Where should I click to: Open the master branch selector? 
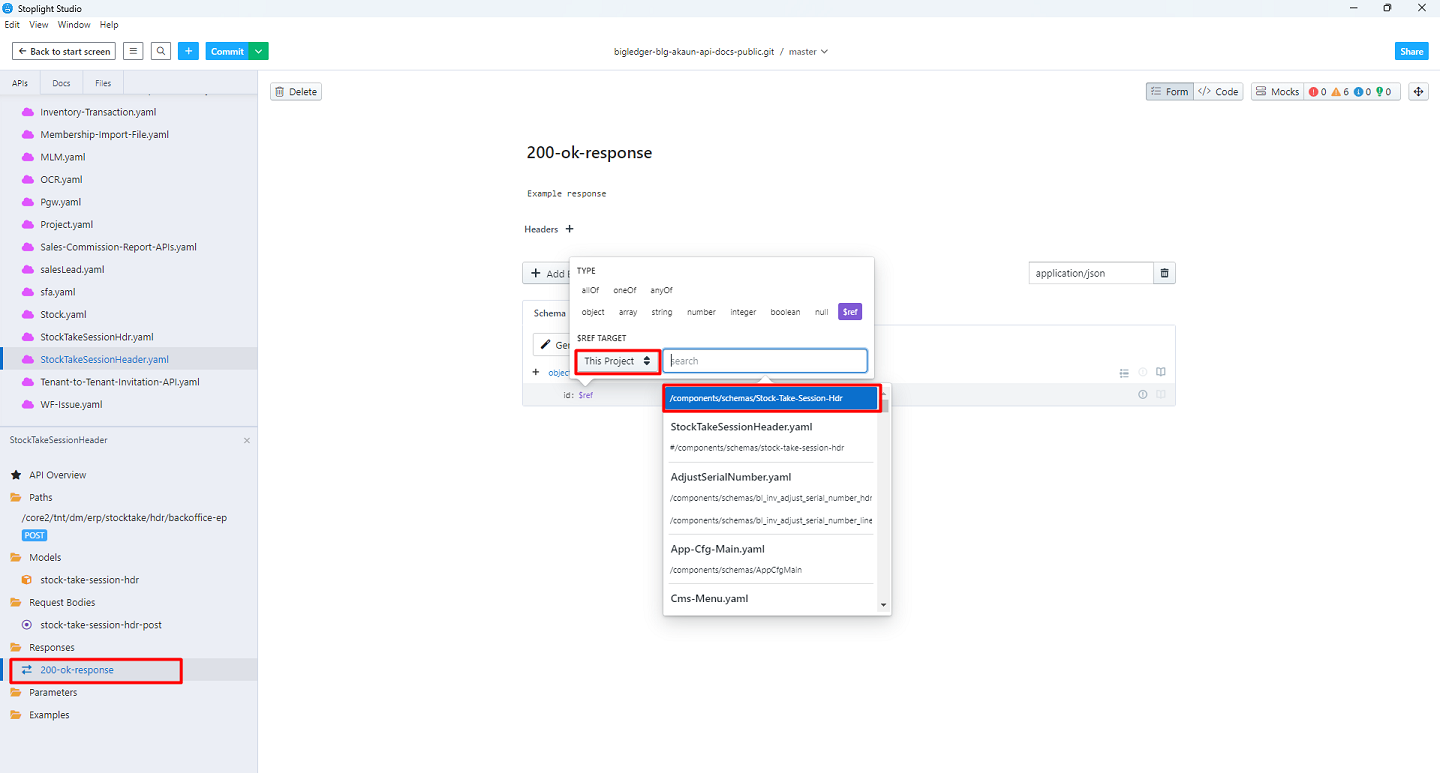pyautogui.click(x=808, y=51)
